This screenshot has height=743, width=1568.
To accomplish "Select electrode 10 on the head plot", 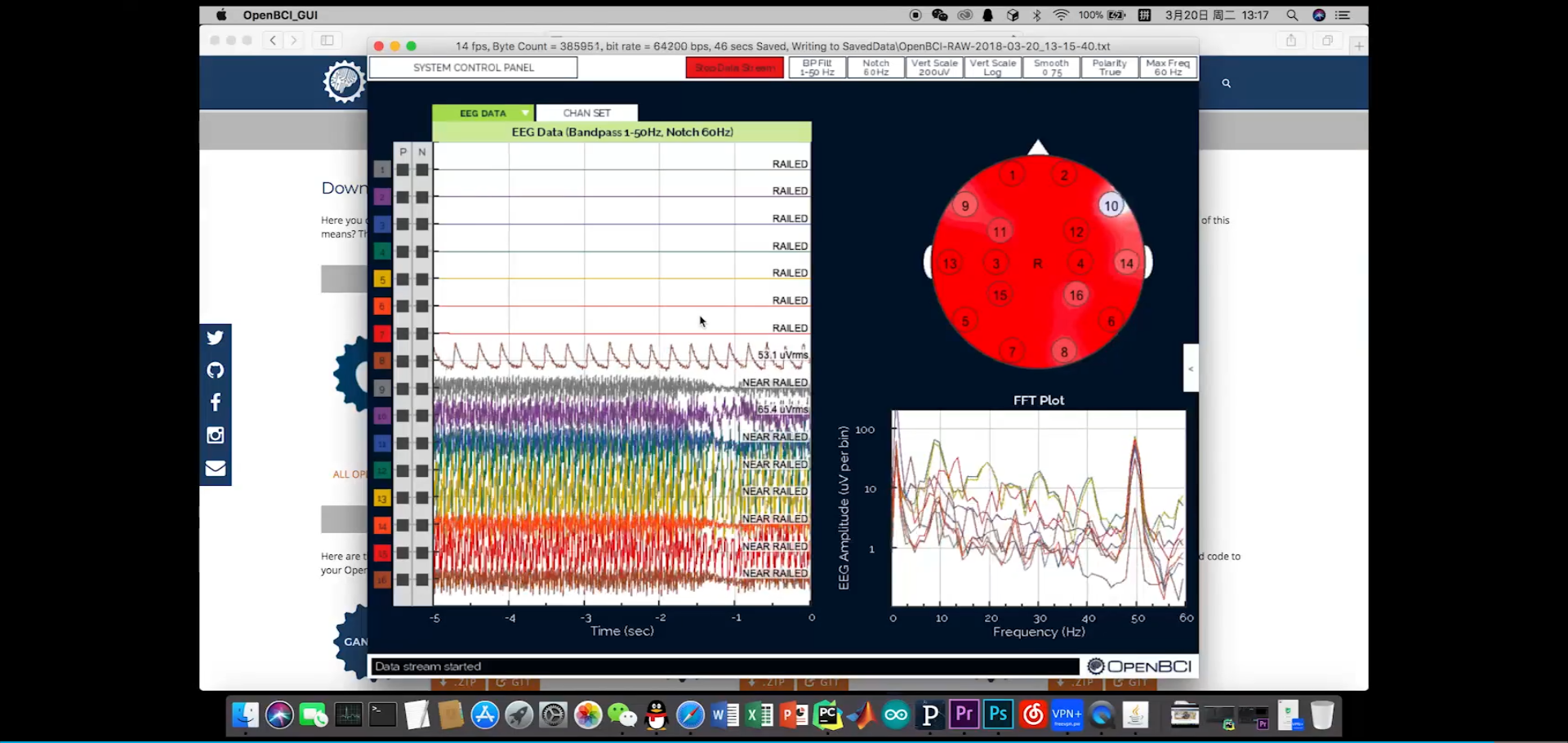I will 1111,206.
